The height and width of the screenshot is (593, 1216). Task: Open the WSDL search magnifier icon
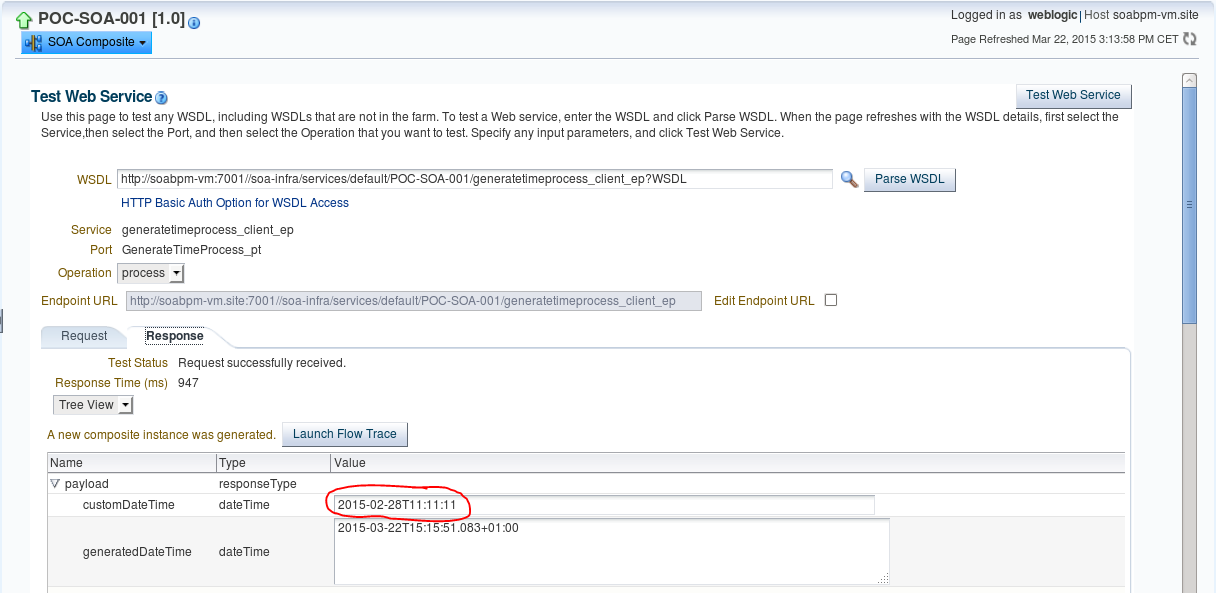pyautogui.click(x=849, y=179)
